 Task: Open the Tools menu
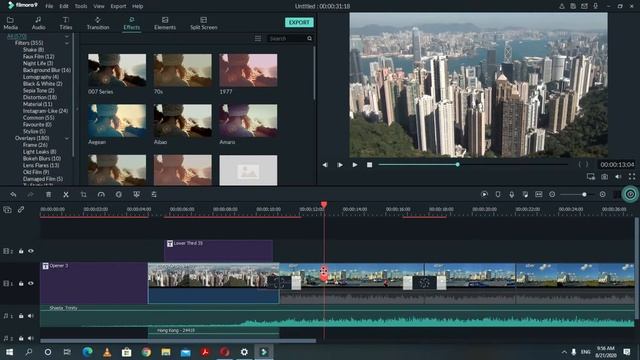81,6
